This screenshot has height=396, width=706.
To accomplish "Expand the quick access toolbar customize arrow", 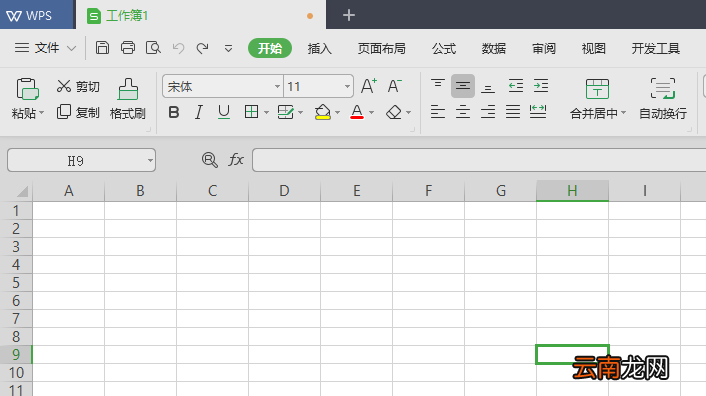I will [228, 48].
